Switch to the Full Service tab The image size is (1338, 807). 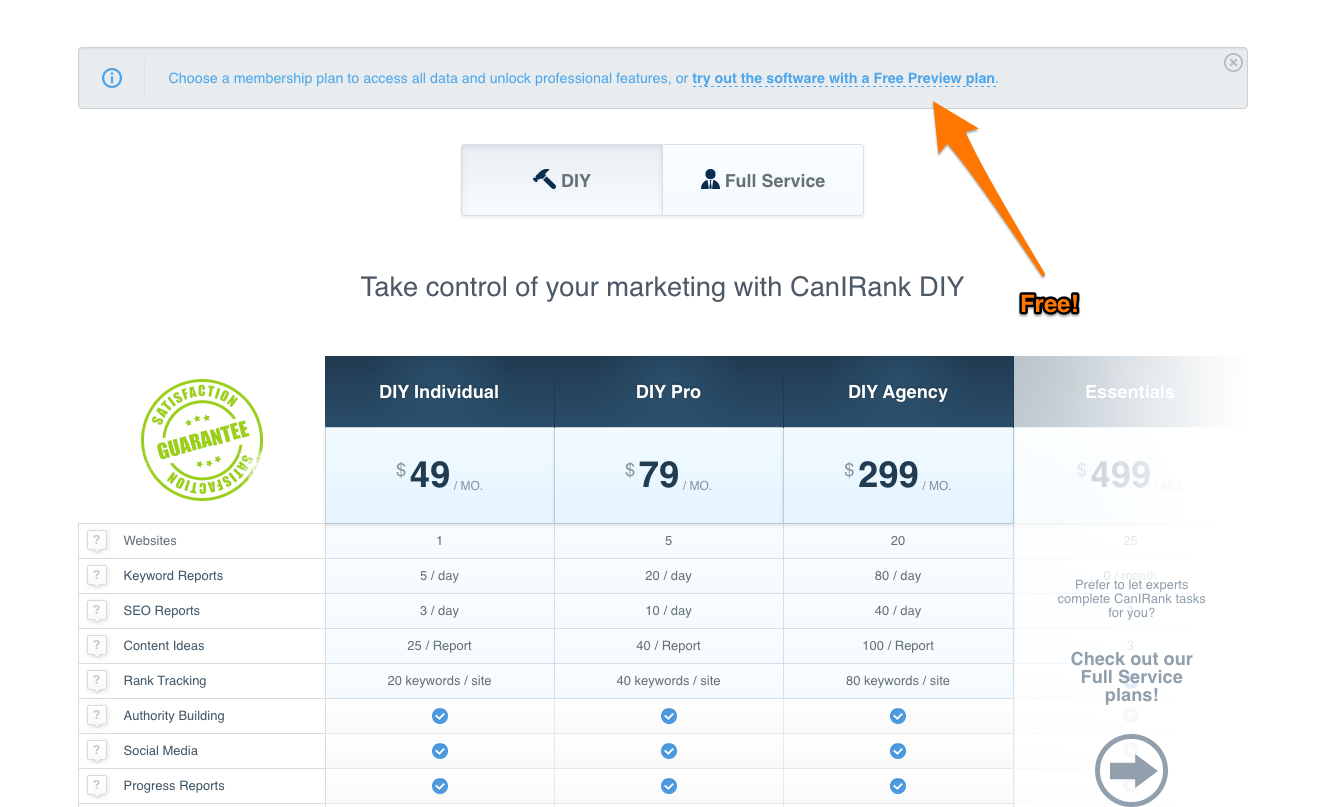pyautogui.click(x=763, y=180)
